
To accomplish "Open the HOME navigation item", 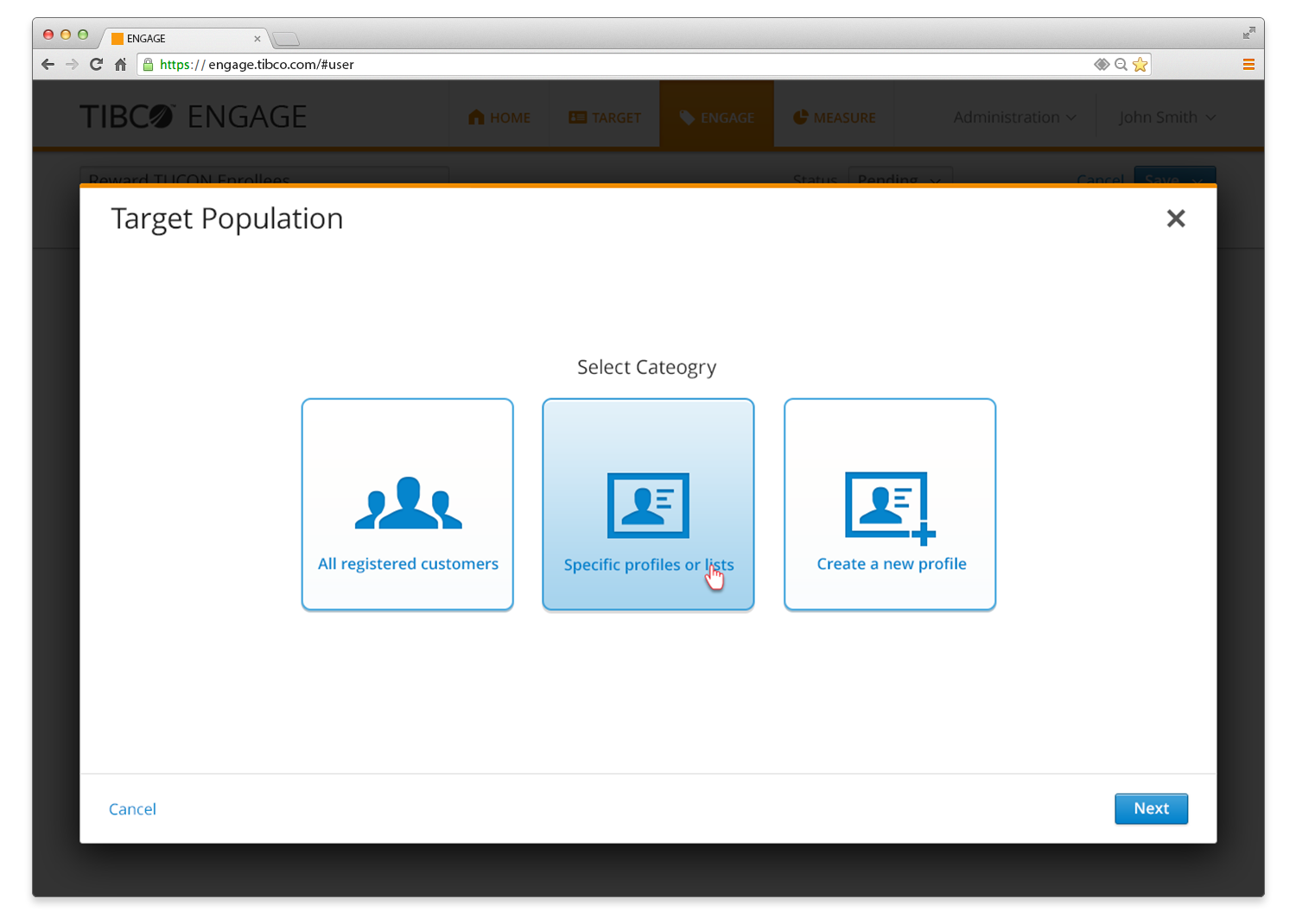I will tap(499, 117).
